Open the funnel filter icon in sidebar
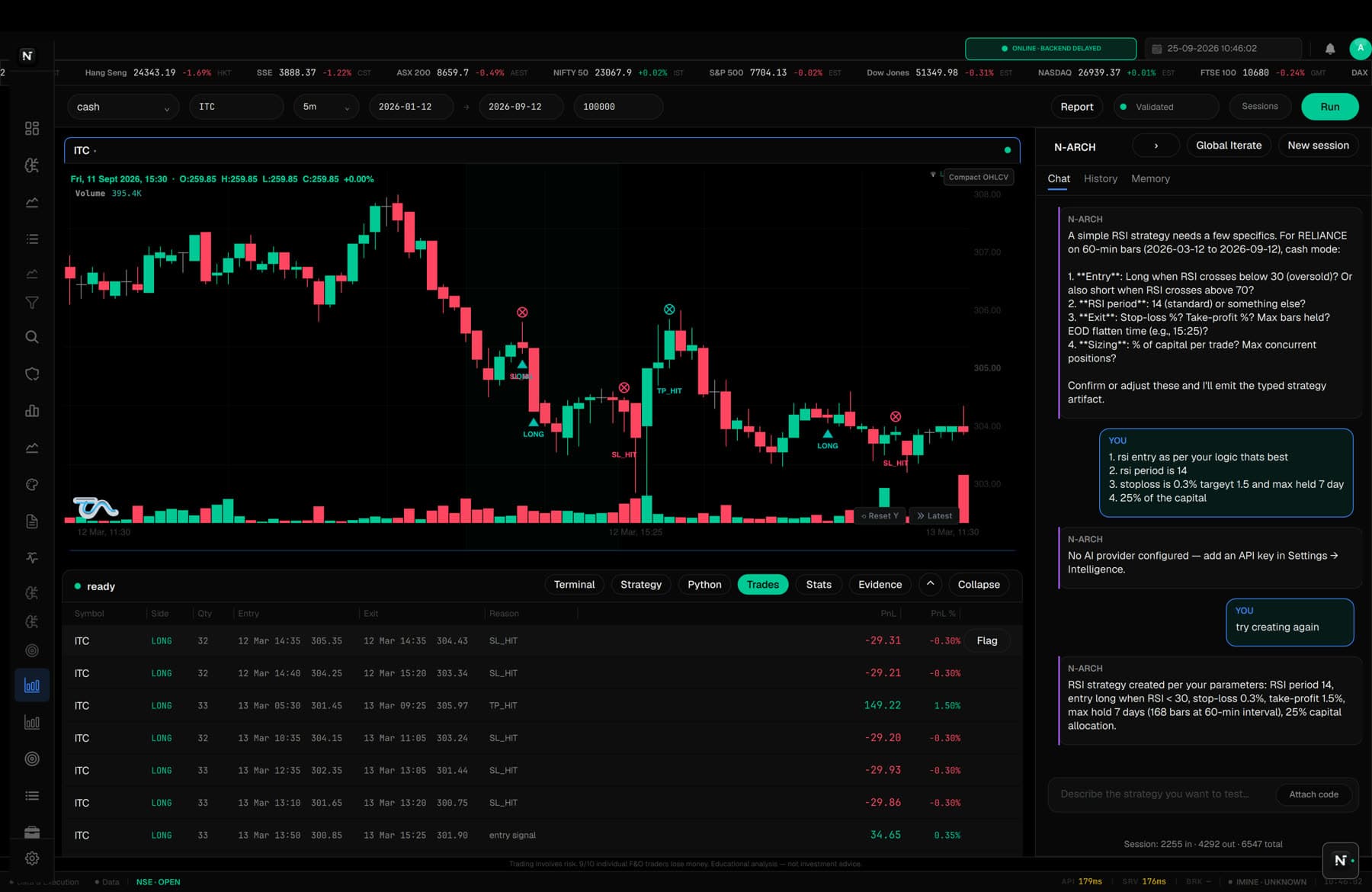Image resolution: width=1372 pixels, height=892 pixels. [x=32, y=303]
